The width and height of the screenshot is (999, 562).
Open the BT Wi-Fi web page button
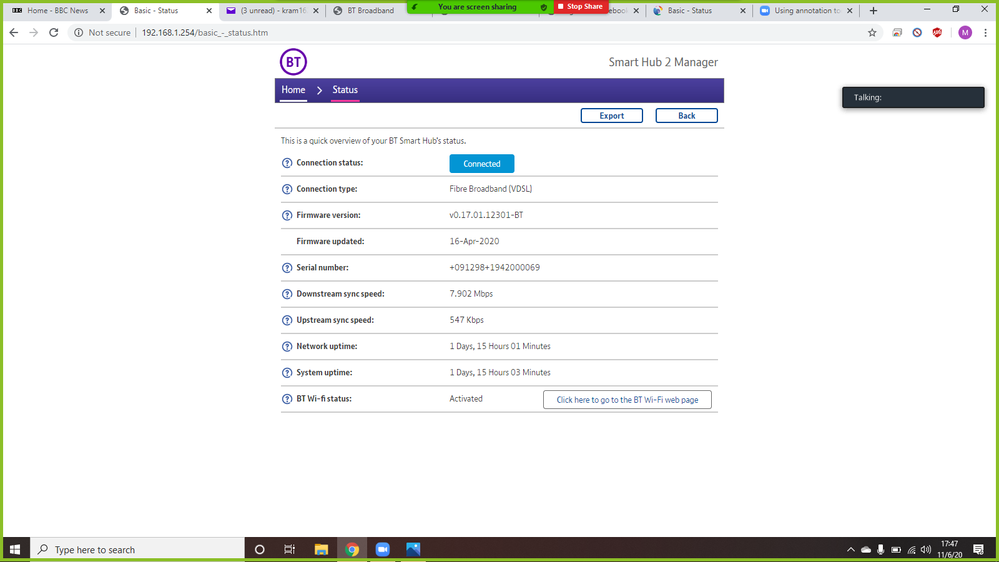[627, 400]
